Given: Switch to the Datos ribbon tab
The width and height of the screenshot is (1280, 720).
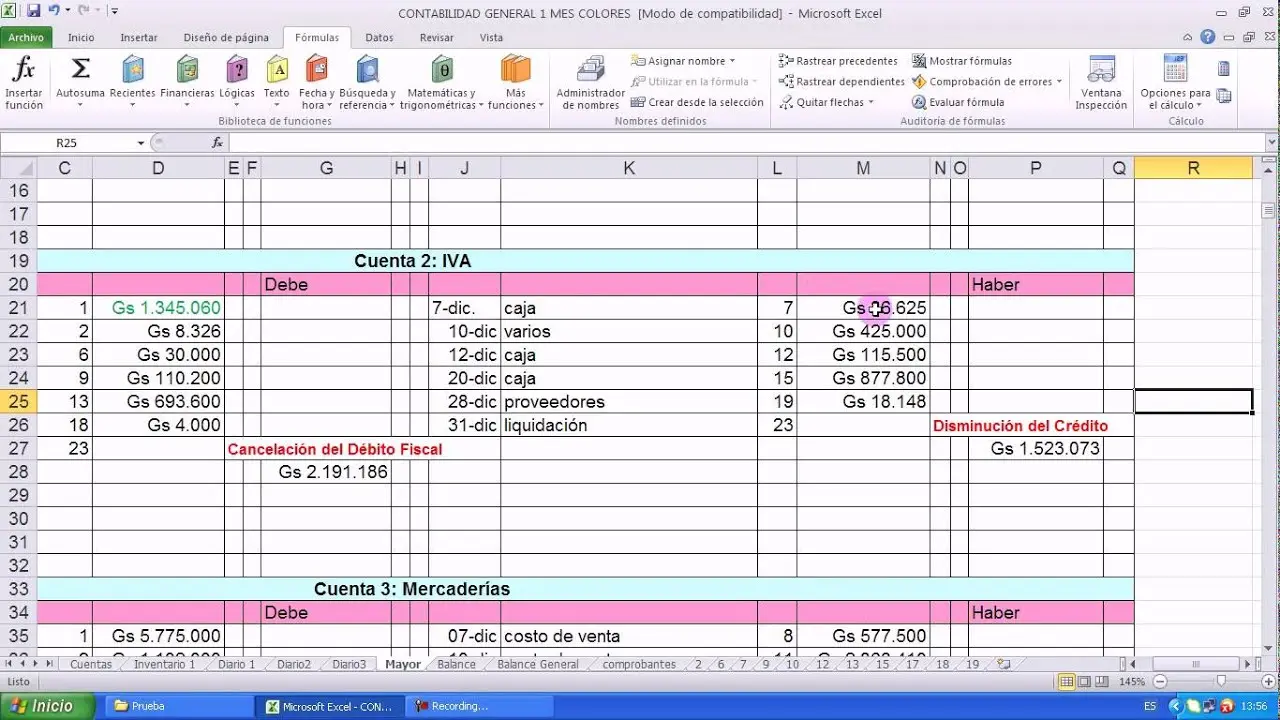Looking at the screenshot, I should point(379,38).
